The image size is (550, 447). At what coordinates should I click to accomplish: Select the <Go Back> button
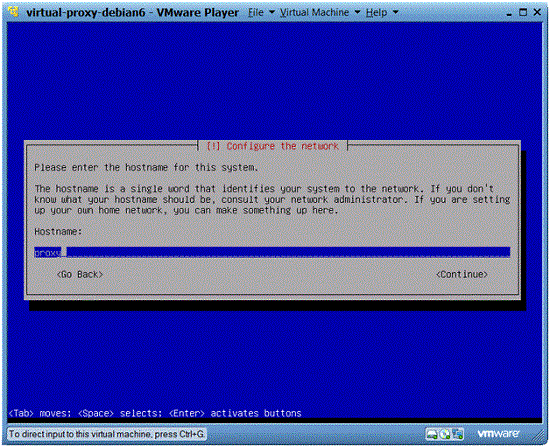(x=80, y=274)
